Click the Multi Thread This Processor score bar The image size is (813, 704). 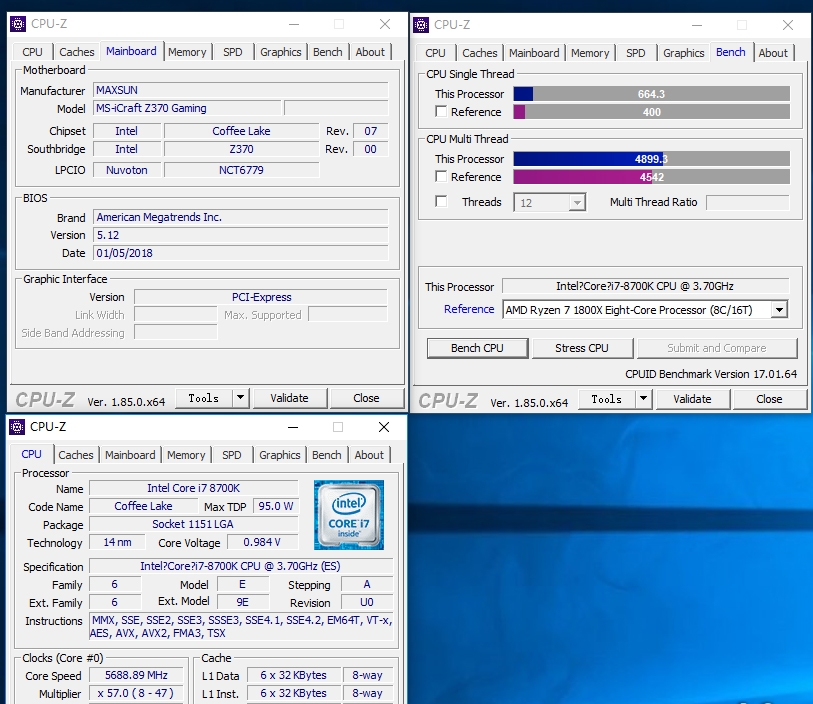click(x=651, y=159)
